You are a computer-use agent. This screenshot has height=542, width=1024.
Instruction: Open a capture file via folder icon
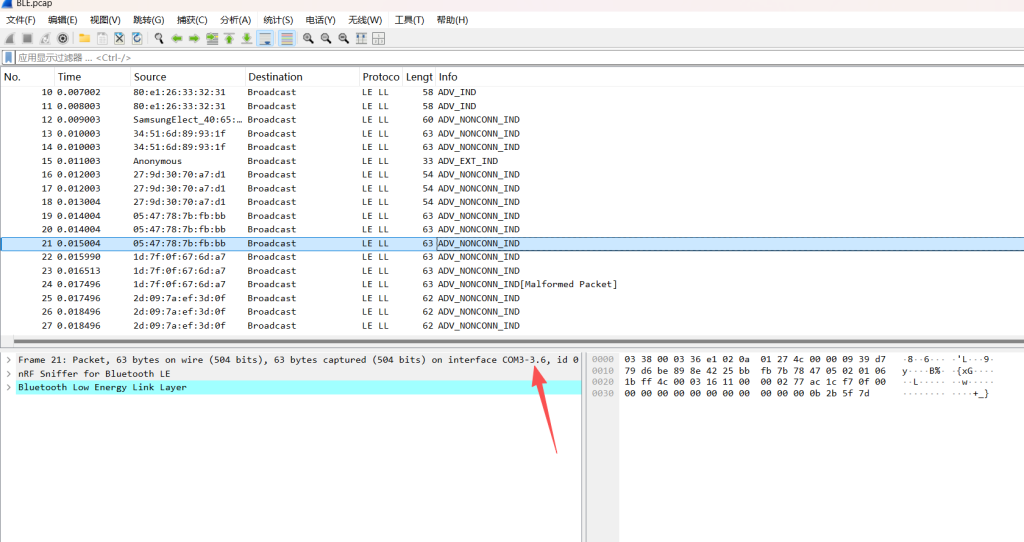(x=85, y=38)
